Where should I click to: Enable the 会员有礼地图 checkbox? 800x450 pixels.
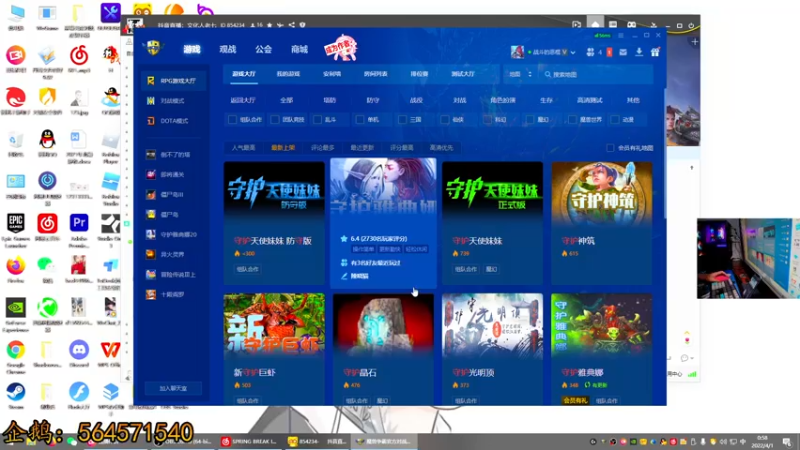coord(610,148)
